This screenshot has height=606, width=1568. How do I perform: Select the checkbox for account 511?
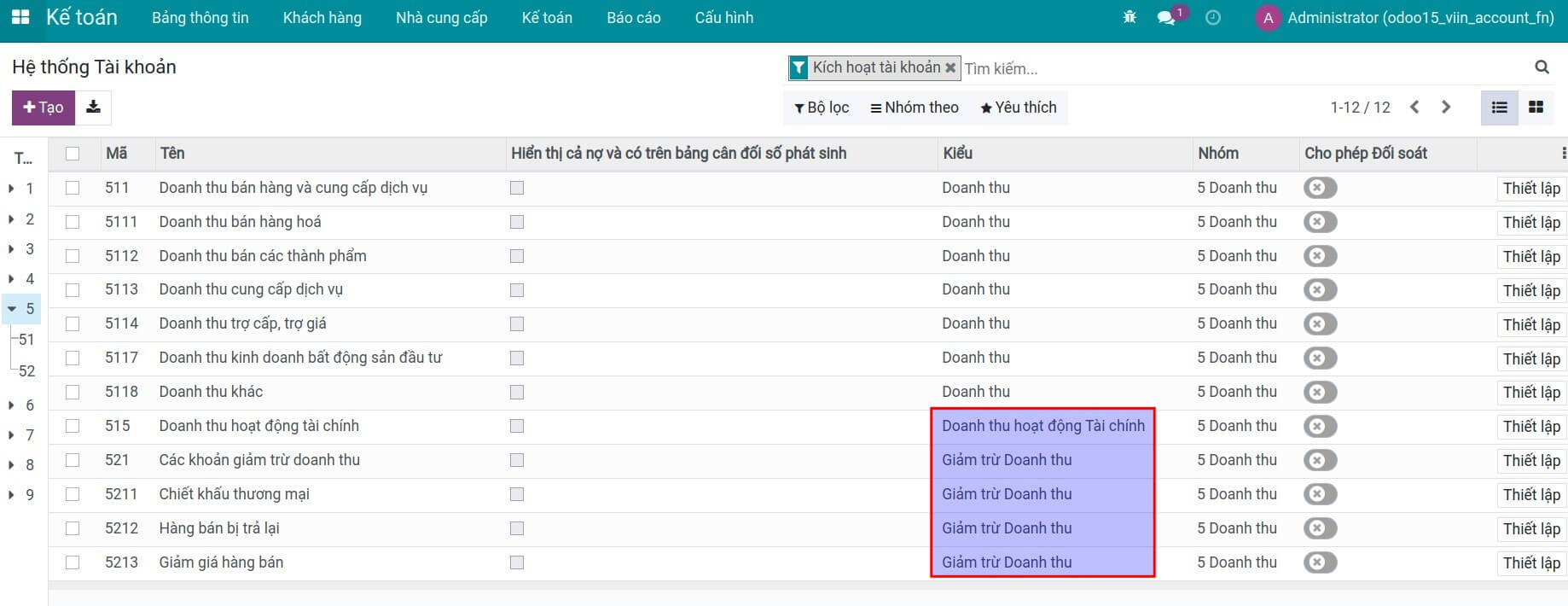point(73,188)
